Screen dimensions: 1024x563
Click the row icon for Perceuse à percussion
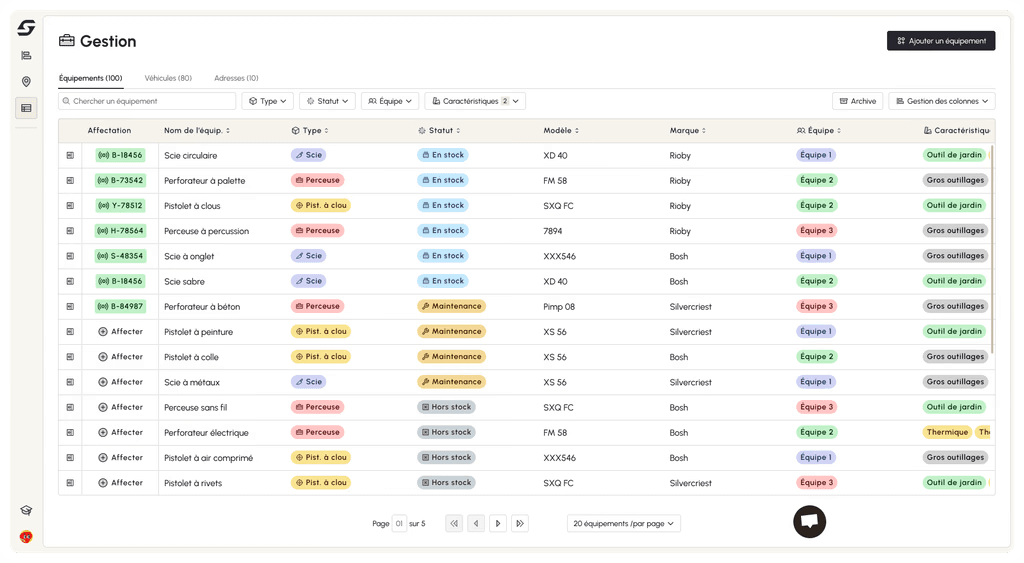70,231
